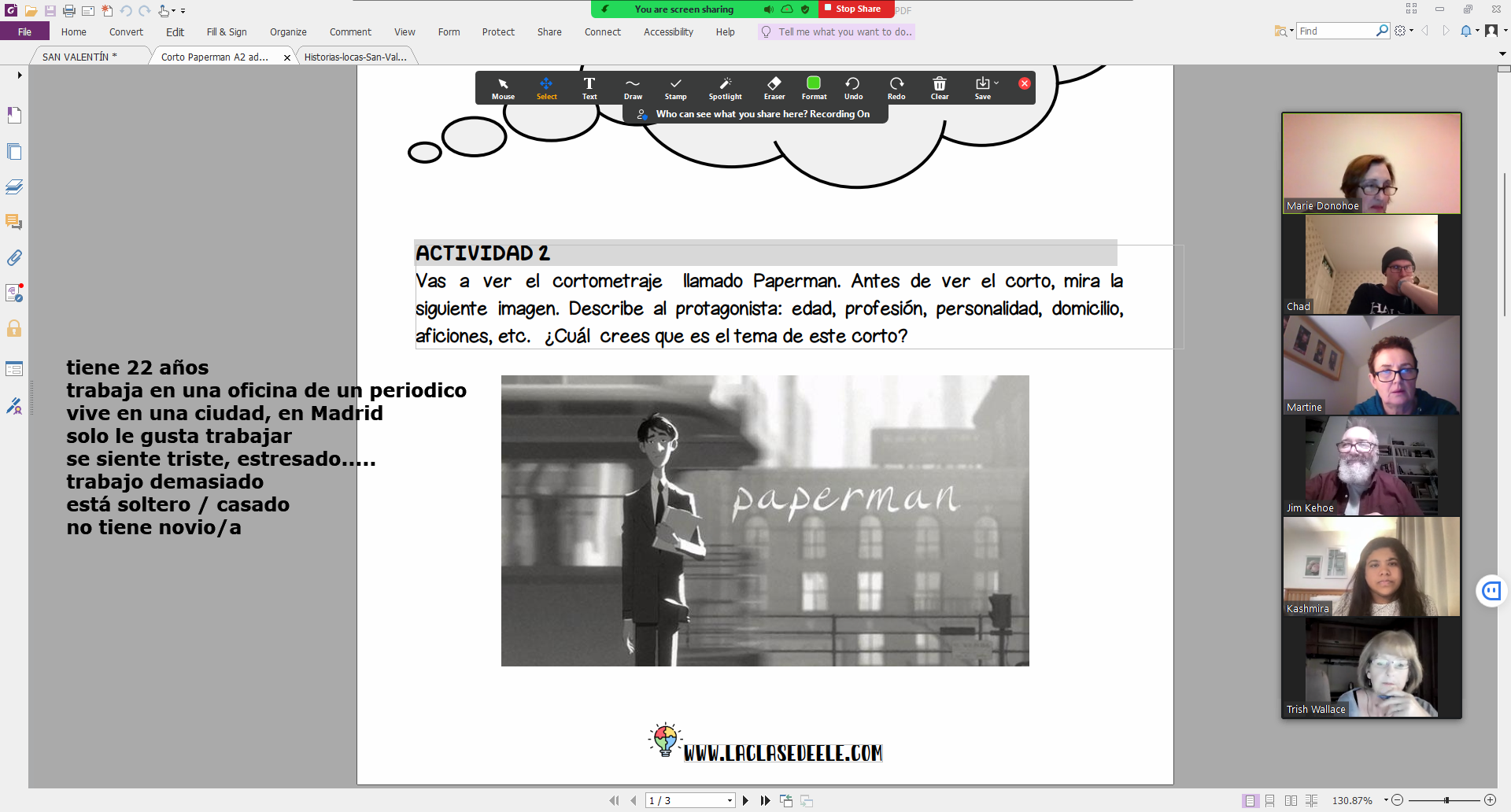Enable continuous facing view mode
Screen dimensions: 1511x812
(x=1311, y=800)
